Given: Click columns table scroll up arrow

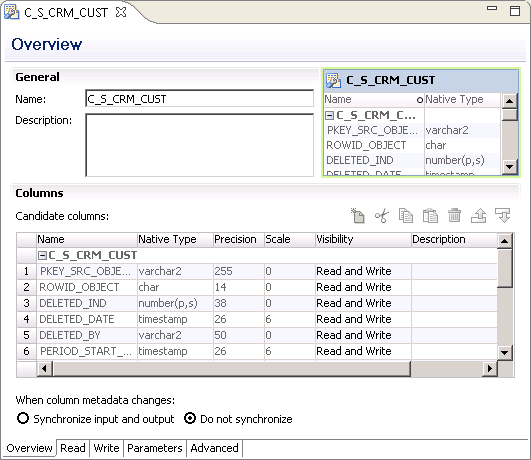Looking at the screenshot, I should tap(504, 241).
